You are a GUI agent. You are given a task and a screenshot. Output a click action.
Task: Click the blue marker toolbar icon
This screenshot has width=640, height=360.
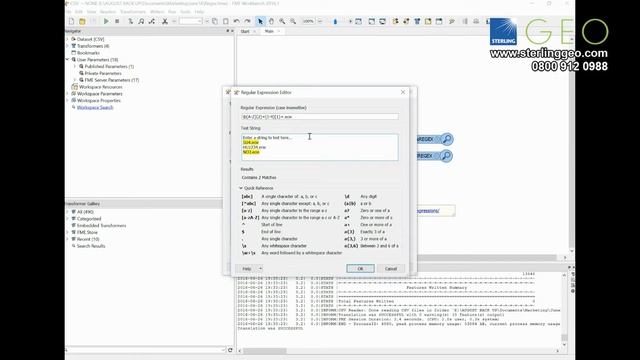point(335,21)
